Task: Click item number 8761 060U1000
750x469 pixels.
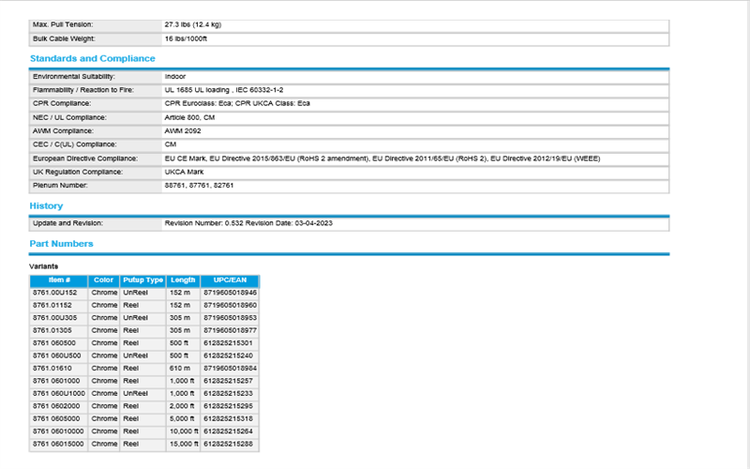Action: coord(59,392)
